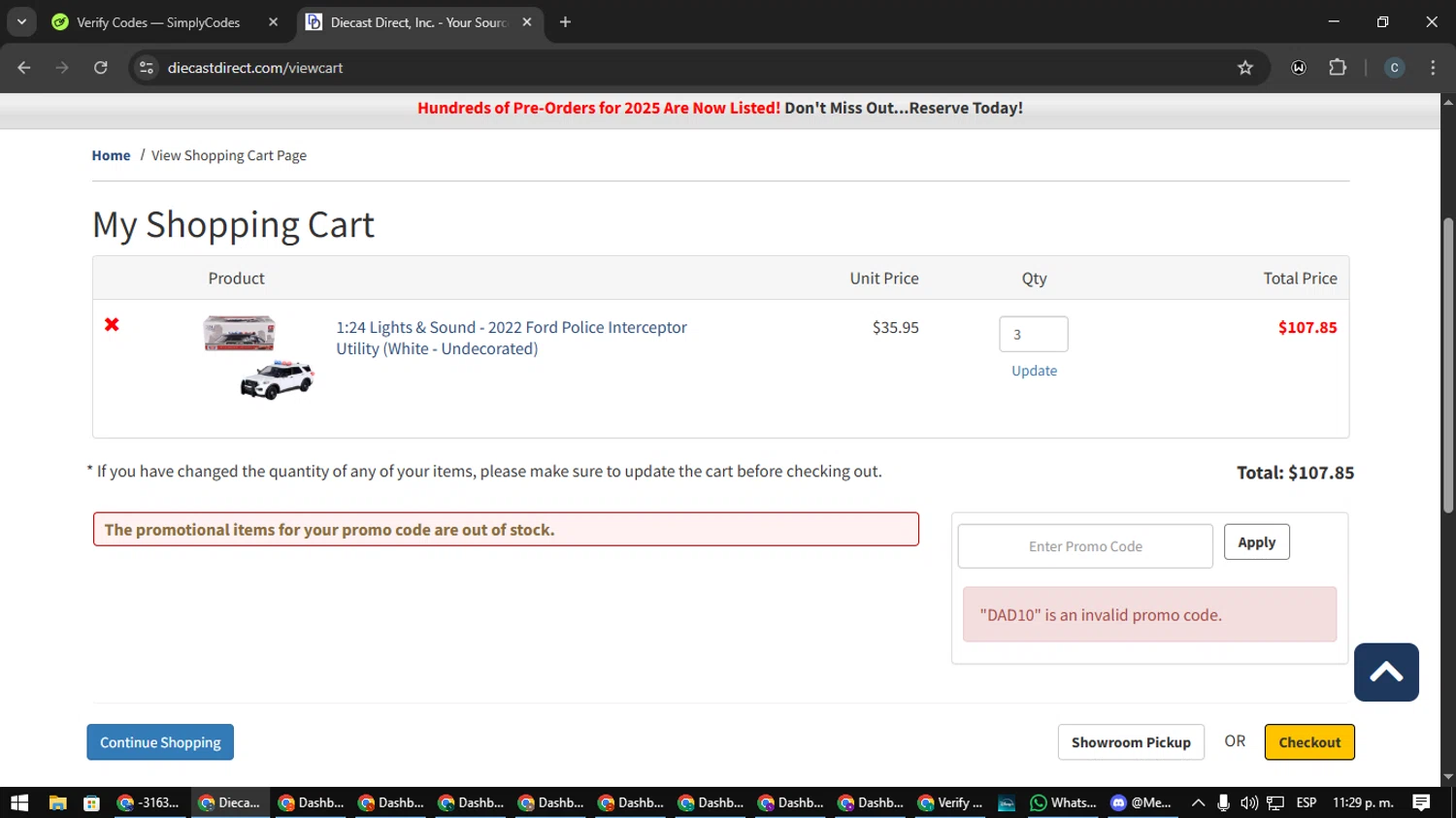Click the Update quantity link
This screenshot has width=1456, height=818.
tap(1034, 371)
